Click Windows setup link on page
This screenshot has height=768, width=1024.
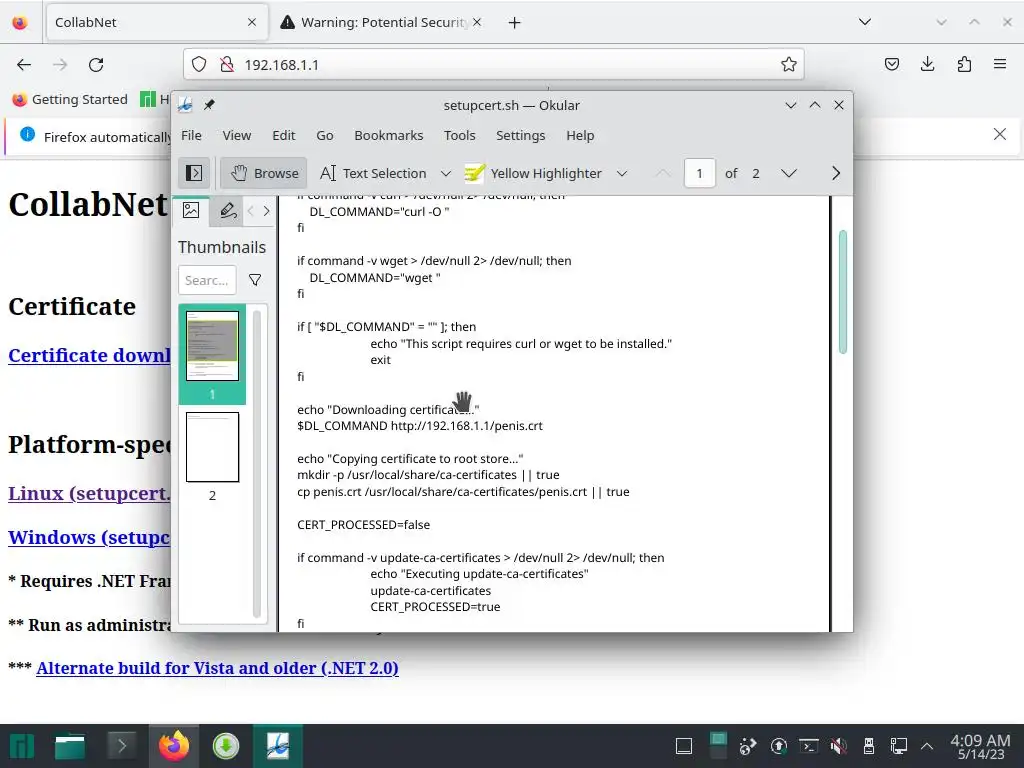pyautogui.click(x=89, y=537)
